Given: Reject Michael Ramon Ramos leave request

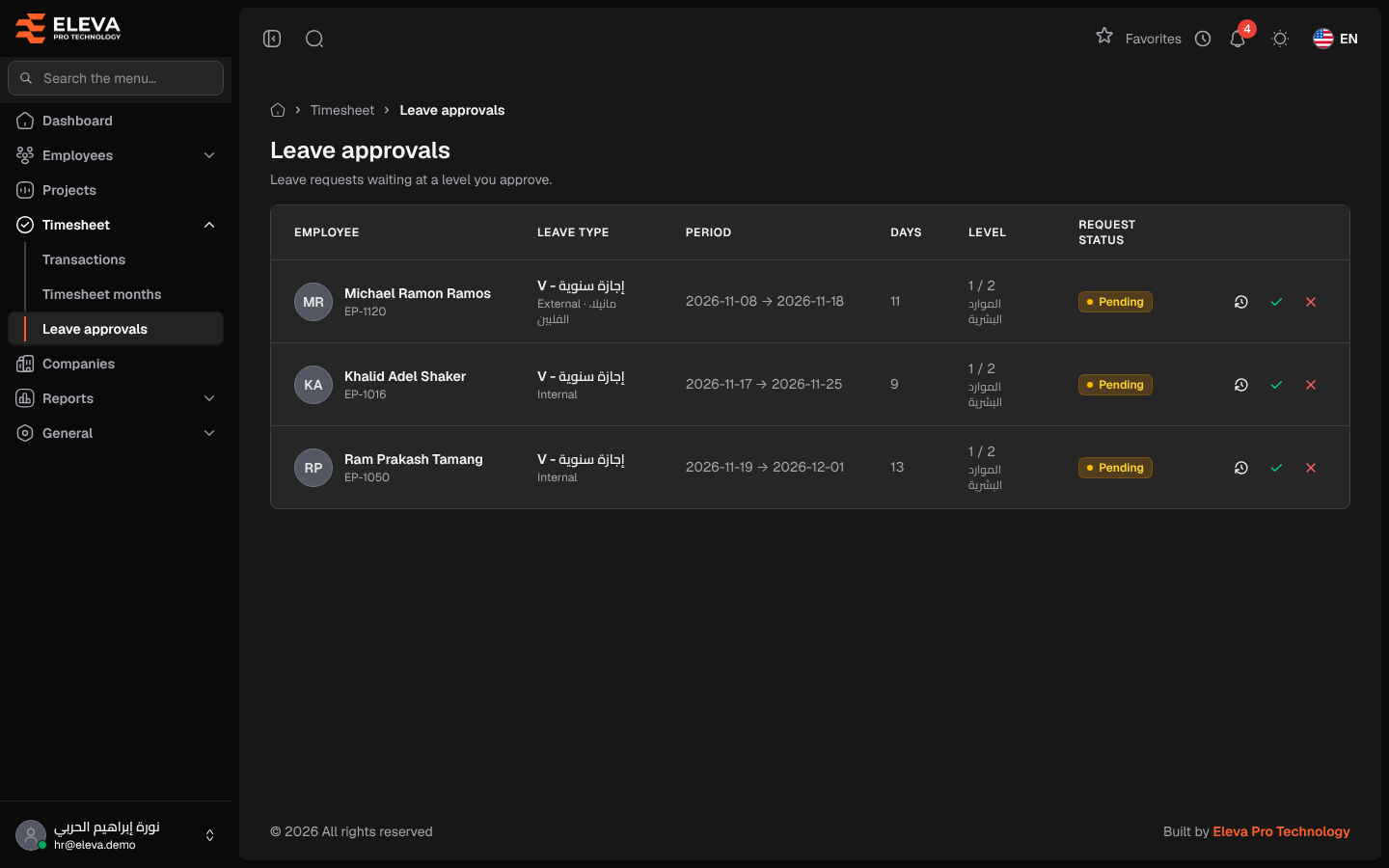Looking at the screenshot, I should [1311, 302].
